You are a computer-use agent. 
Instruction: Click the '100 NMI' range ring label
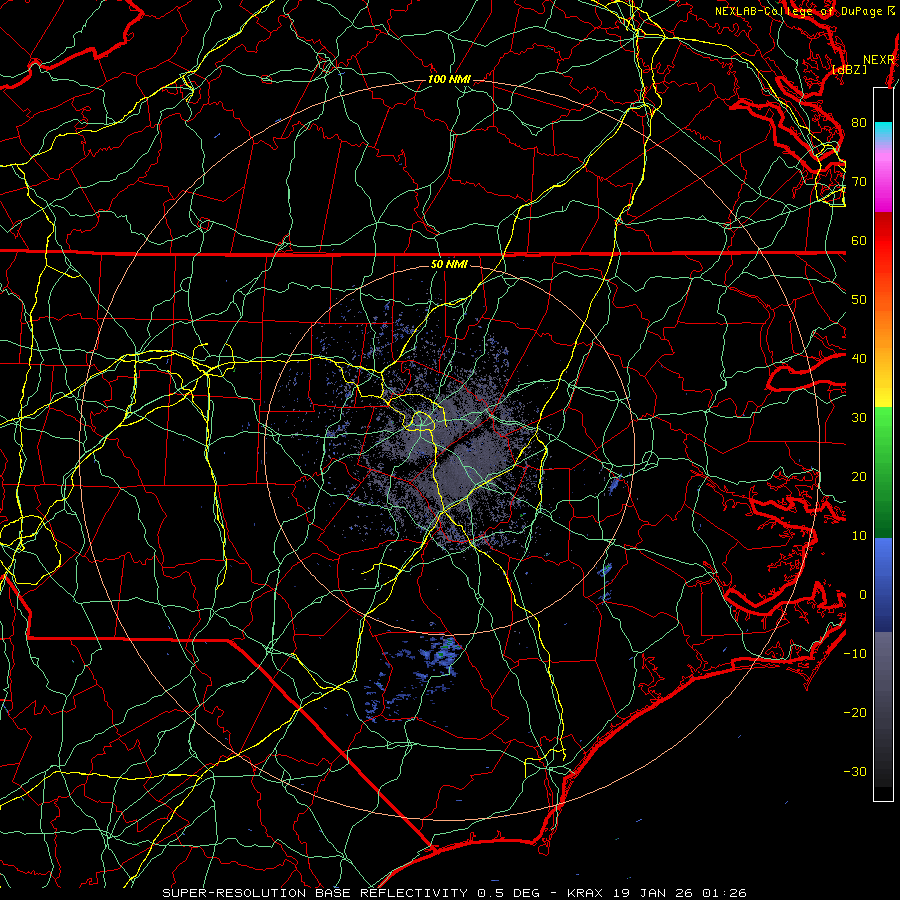[449, 79]
